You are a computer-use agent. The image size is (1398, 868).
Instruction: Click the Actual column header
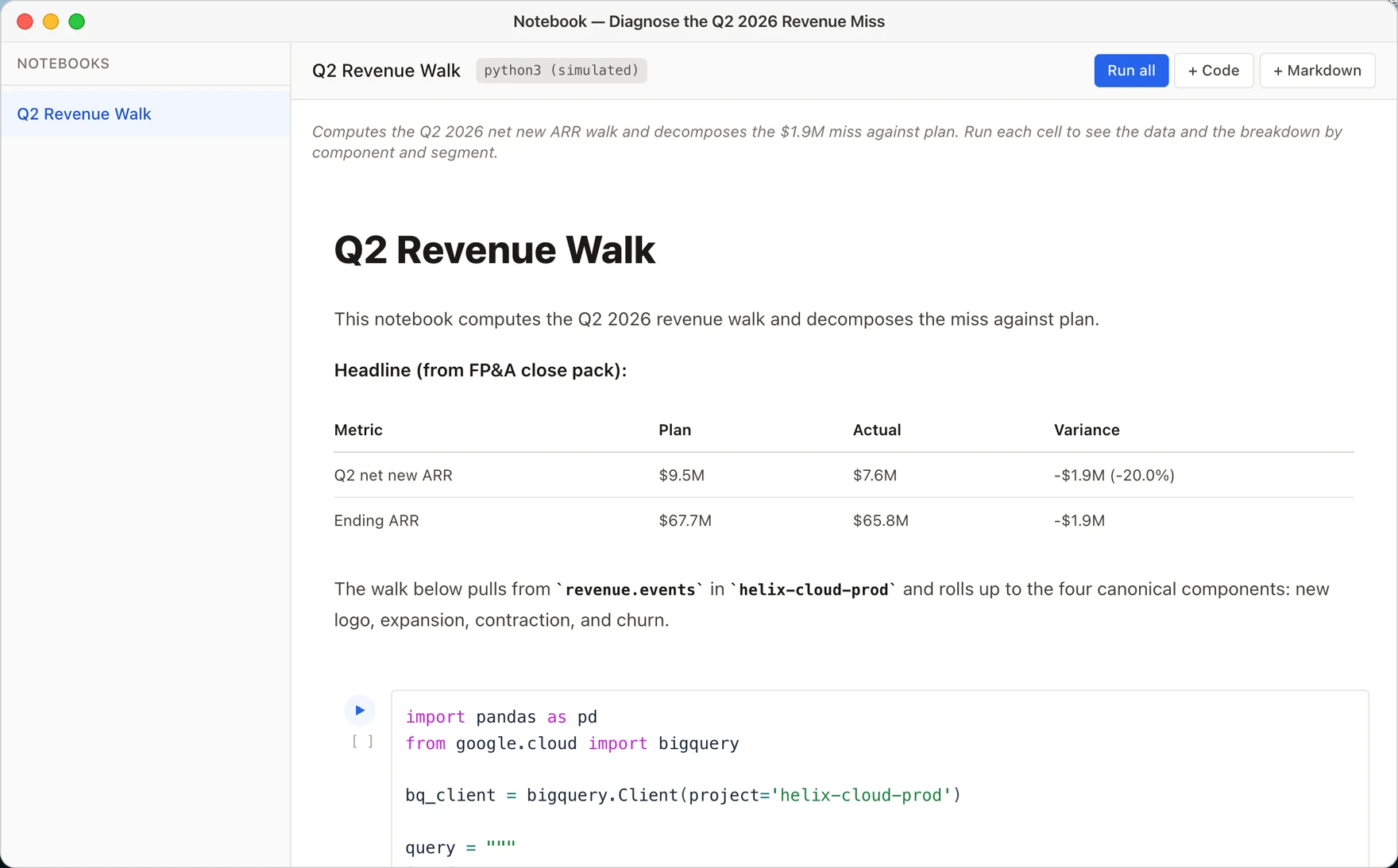(x=877, y=430)
